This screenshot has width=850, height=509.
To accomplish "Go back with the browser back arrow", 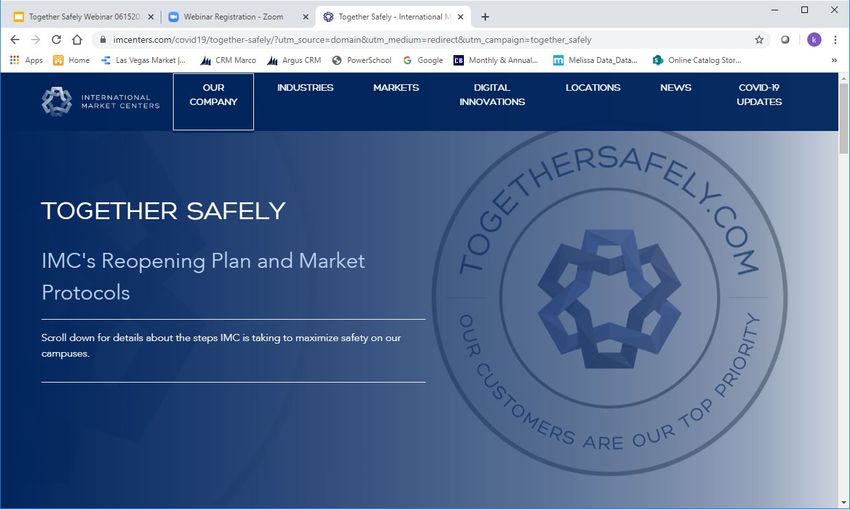I will click(15, 40).
